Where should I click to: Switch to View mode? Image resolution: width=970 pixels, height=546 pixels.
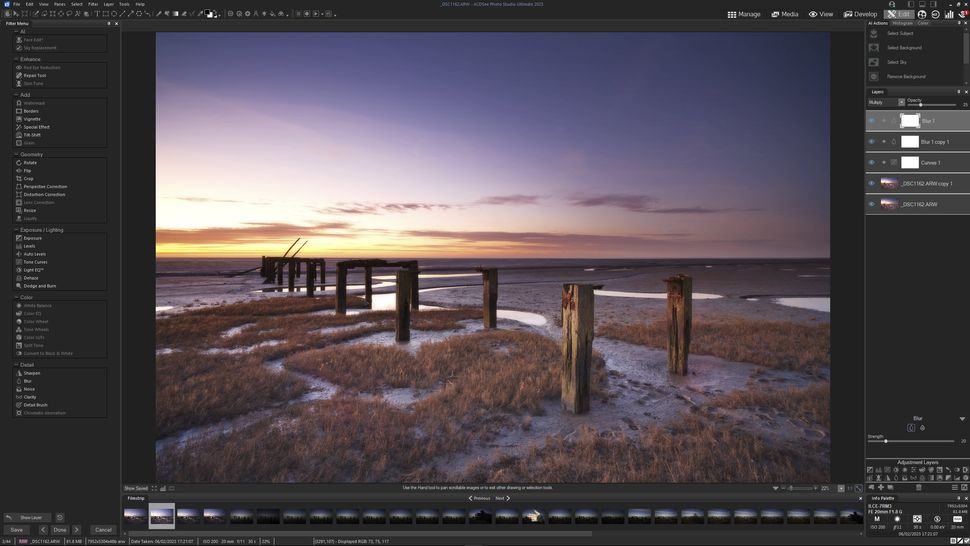click(x=821, y=14)
